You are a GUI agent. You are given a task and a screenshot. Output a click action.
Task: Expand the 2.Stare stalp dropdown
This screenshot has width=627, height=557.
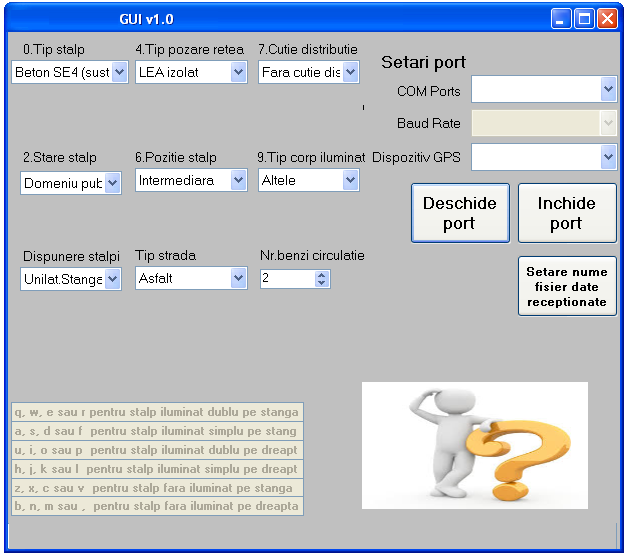pos(112,183)
